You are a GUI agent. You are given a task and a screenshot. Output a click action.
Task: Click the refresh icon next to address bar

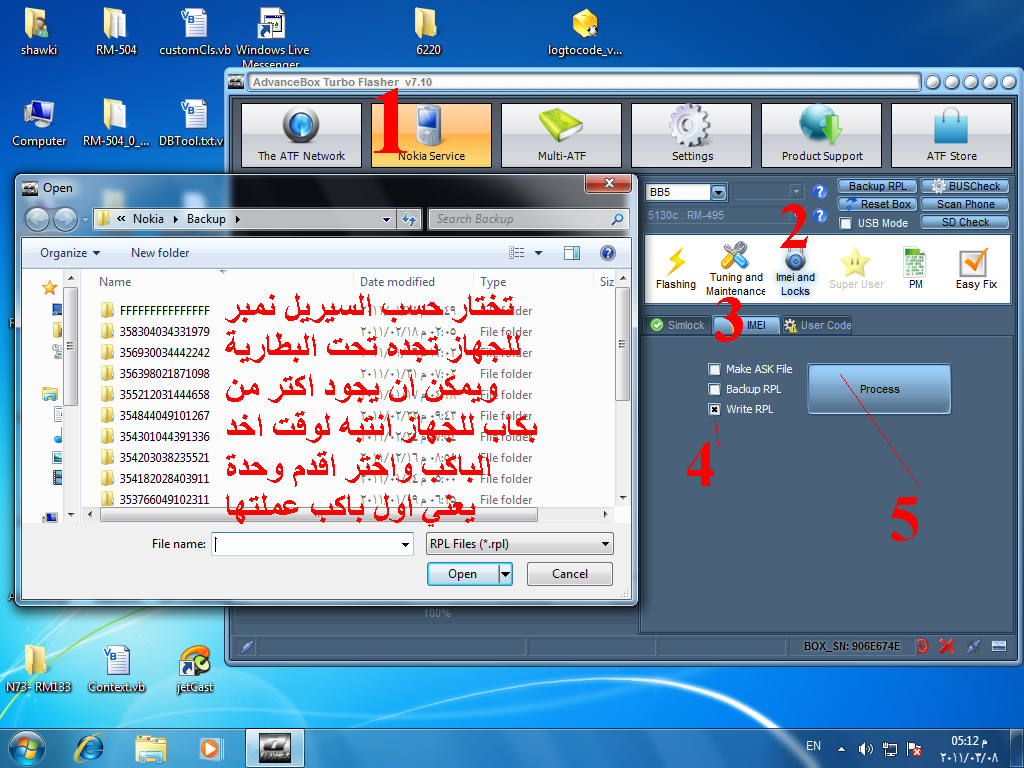pyautogui.click(x=409, y=219)
